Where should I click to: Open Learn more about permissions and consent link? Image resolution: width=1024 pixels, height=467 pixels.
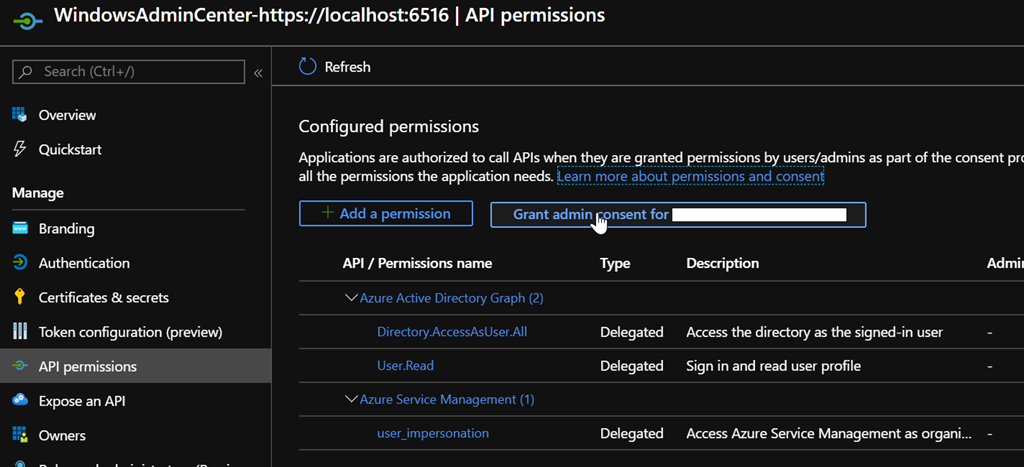(x=690, y=177)
